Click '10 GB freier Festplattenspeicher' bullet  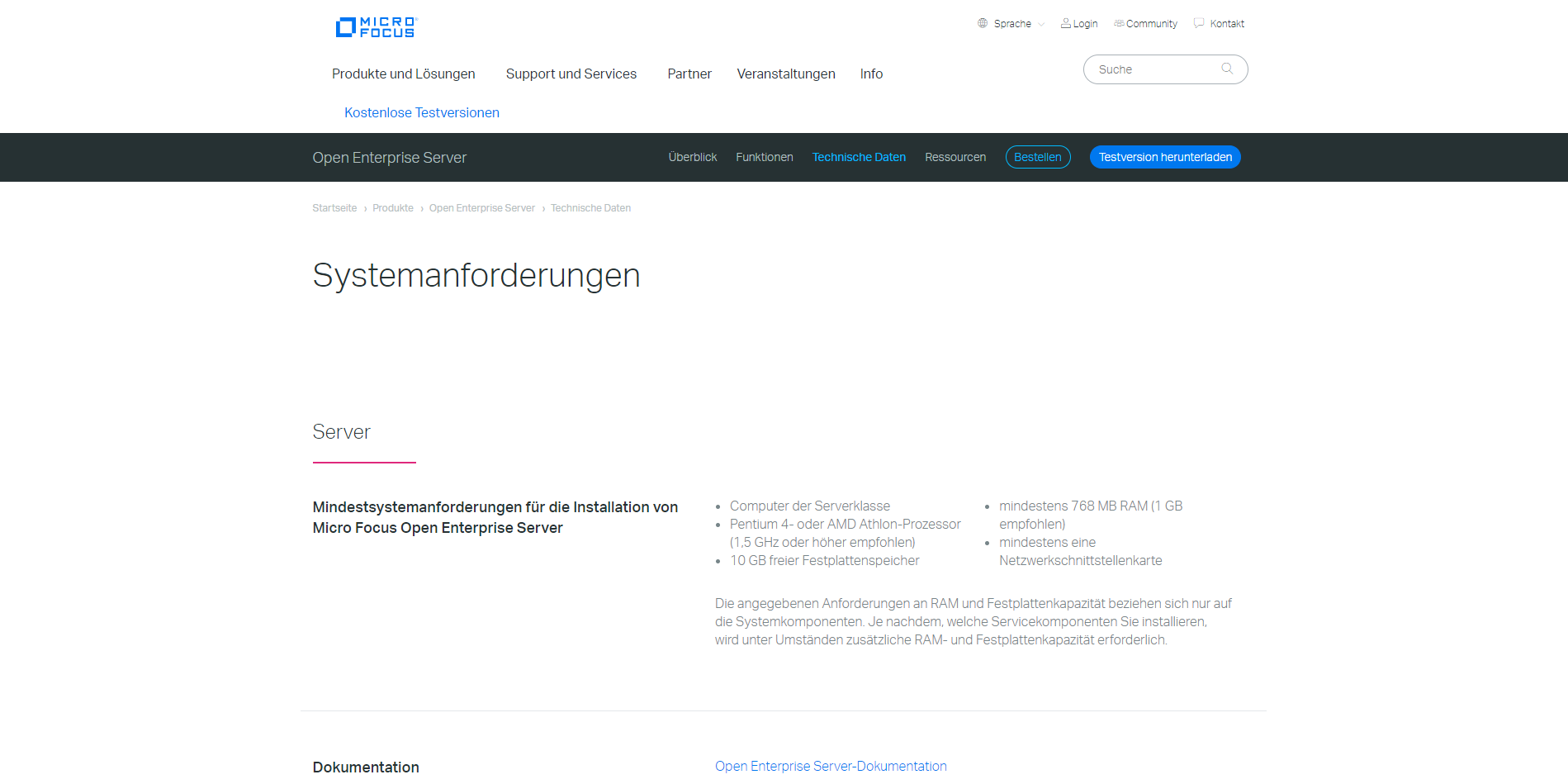click(824, 560)
